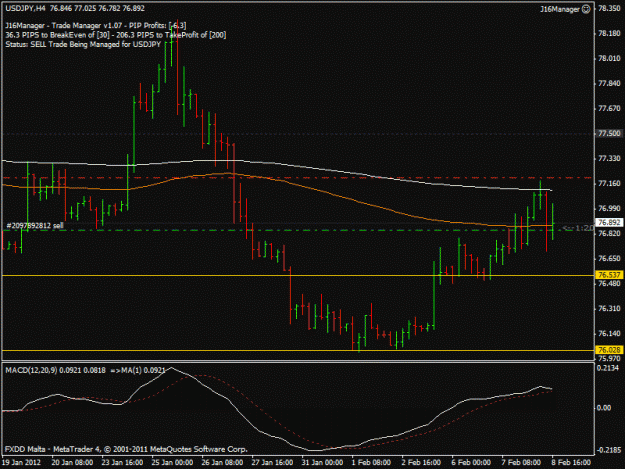
Task: Select the yellow horizontal line at 76.028
Action: tap(298, 350)
